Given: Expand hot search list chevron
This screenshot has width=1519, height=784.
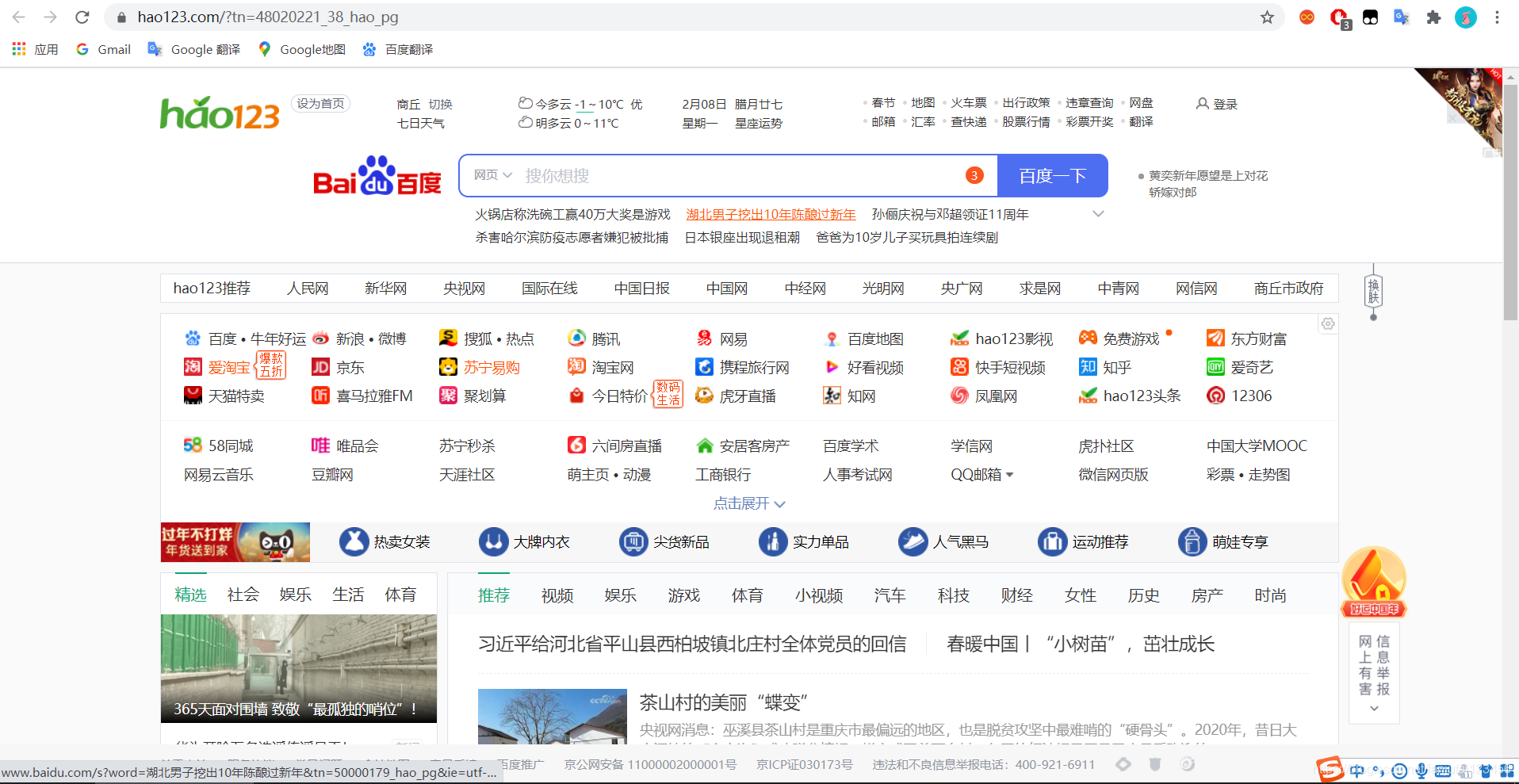Looking at the screenshot, I should pyautogui.click(x=1098, y=214).
